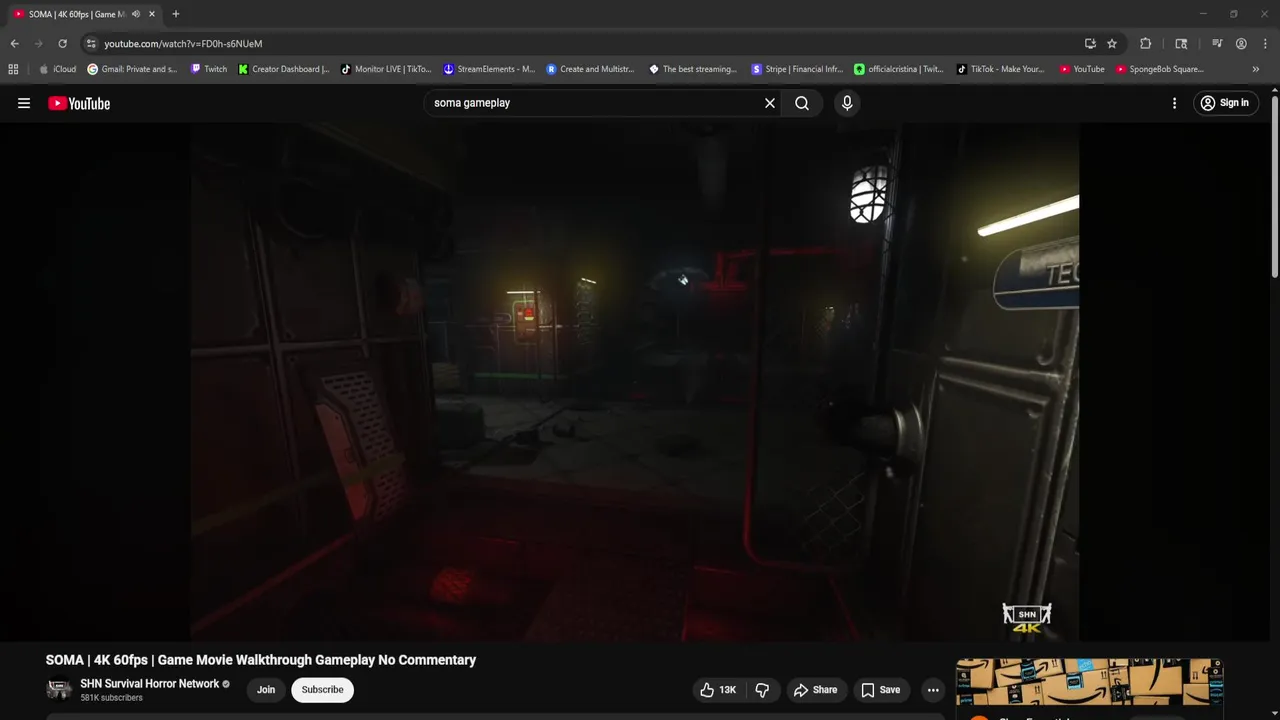Reload the YouTube page

click(62, 44)
